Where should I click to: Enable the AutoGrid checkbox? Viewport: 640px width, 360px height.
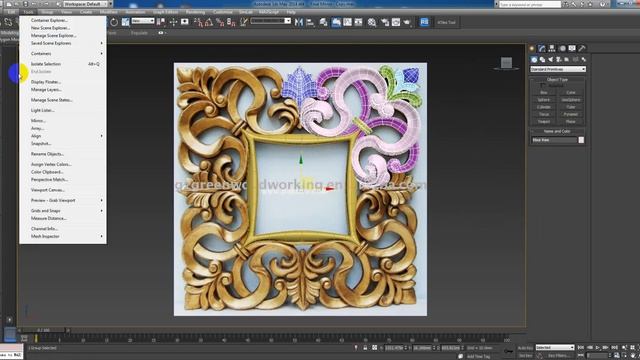(x=542, y=86)
